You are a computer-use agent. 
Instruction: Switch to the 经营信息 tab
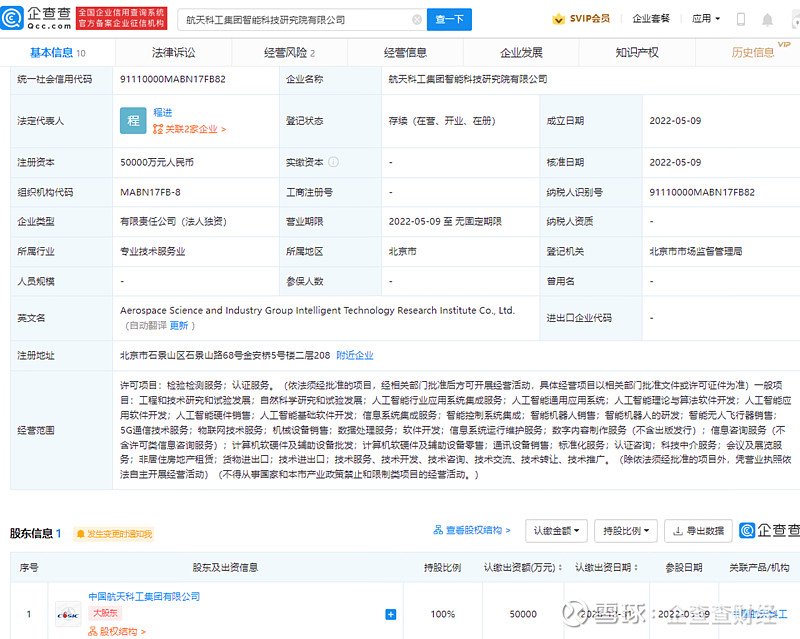coord(405,53)
